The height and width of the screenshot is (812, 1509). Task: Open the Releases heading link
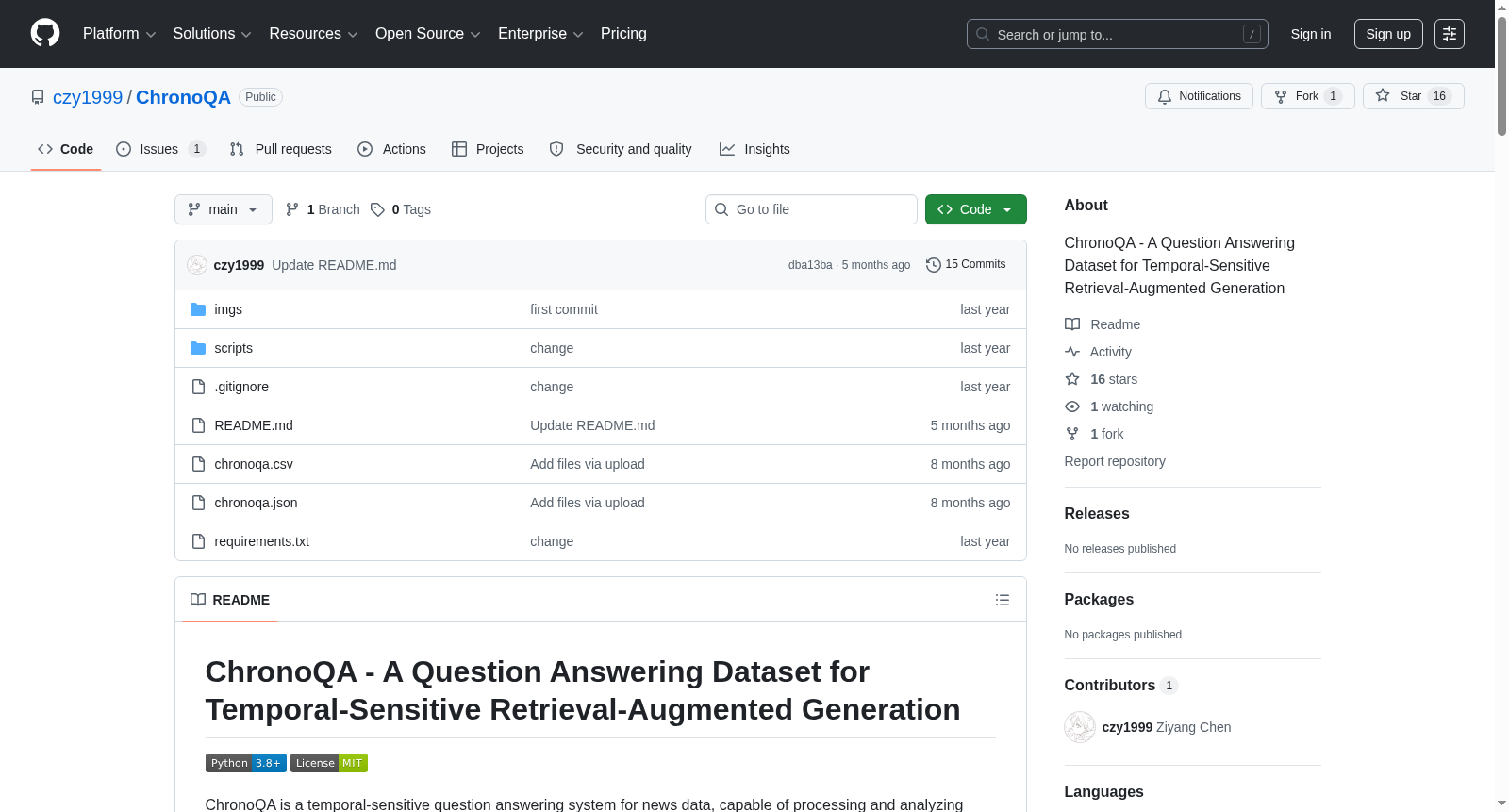[x=1097, y=513]
